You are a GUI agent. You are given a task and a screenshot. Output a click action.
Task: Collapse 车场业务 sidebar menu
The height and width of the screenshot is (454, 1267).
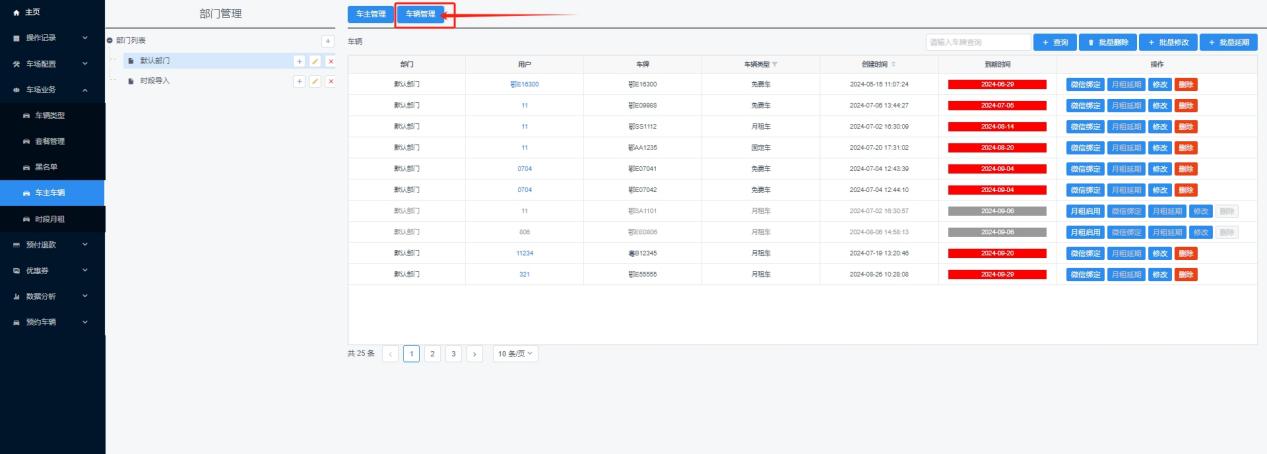[x=52, y=90]
